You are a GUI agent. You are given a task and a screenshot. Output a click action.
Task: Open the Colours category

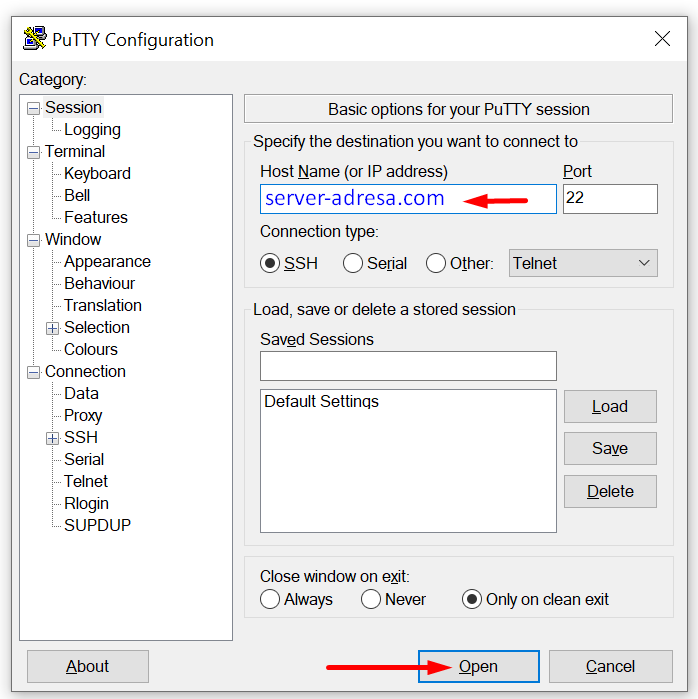(91, 350)
